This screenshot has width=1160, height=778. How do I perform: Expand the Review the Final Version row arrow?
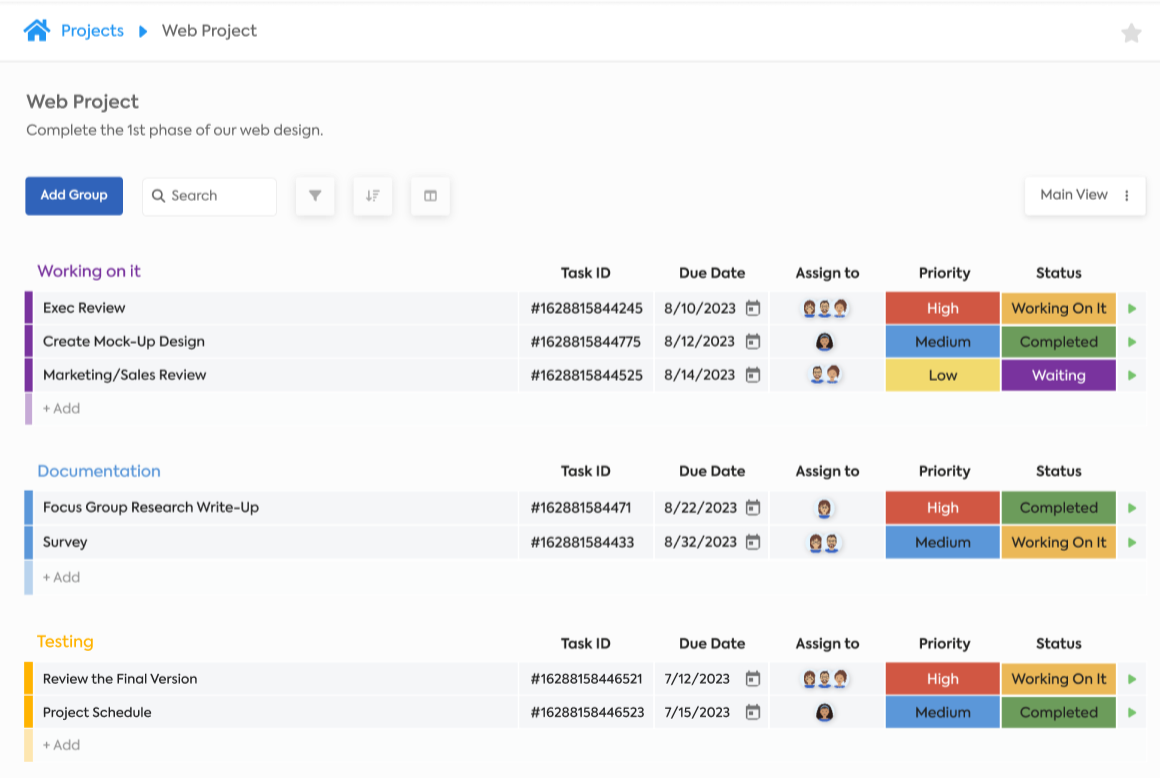(1132, 679)
